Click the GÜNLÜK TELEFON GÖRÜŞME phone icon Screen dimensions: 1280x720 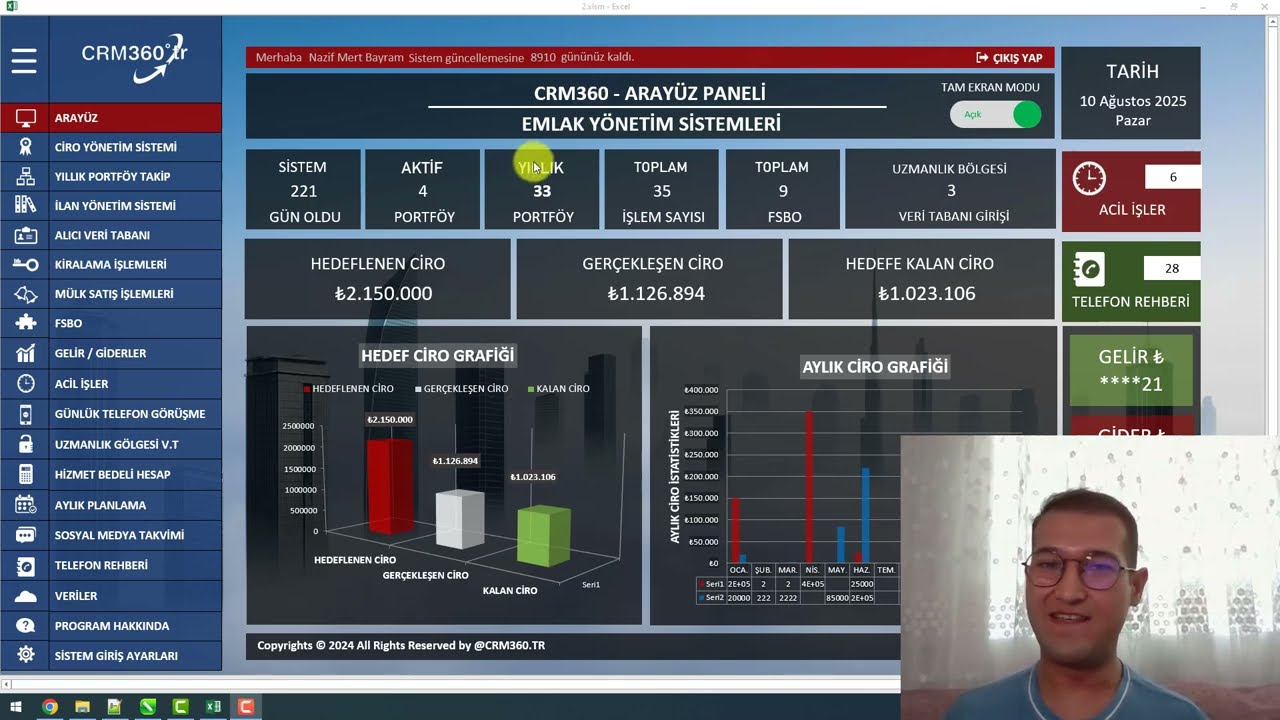tap(26, 414)
